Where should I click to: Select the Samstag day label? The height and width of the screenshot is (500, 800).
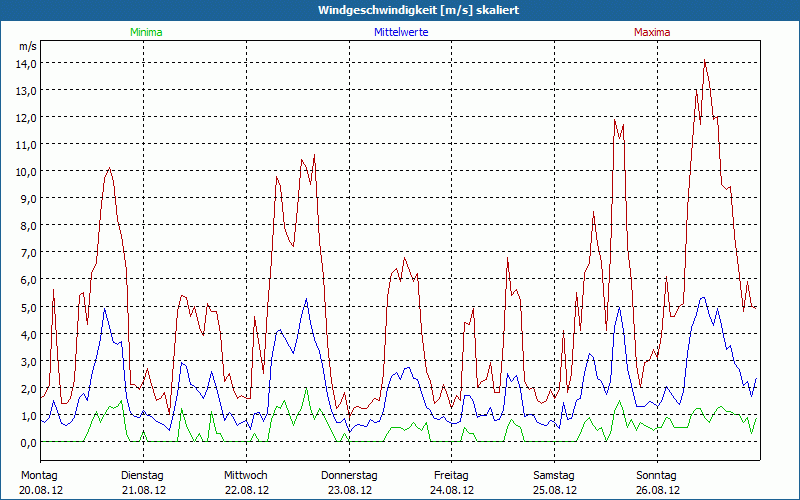pyautogui.click(x=554, y=475)
